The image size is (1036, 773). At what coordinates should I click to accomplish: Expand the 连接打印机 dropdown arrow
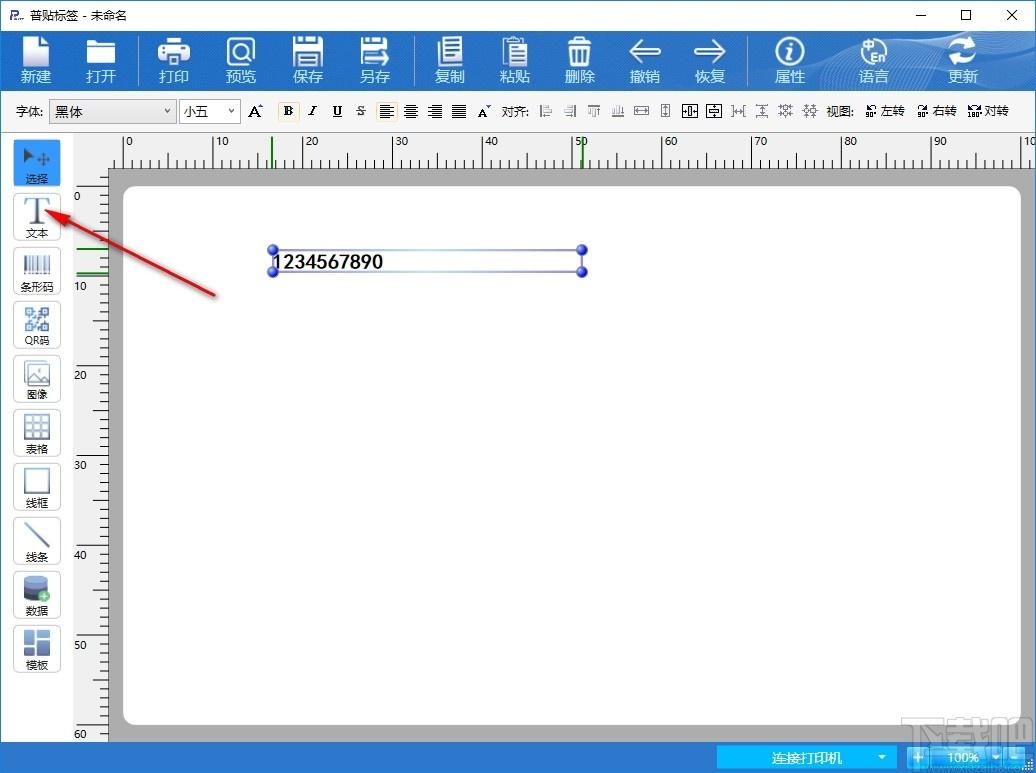[881, 757]
